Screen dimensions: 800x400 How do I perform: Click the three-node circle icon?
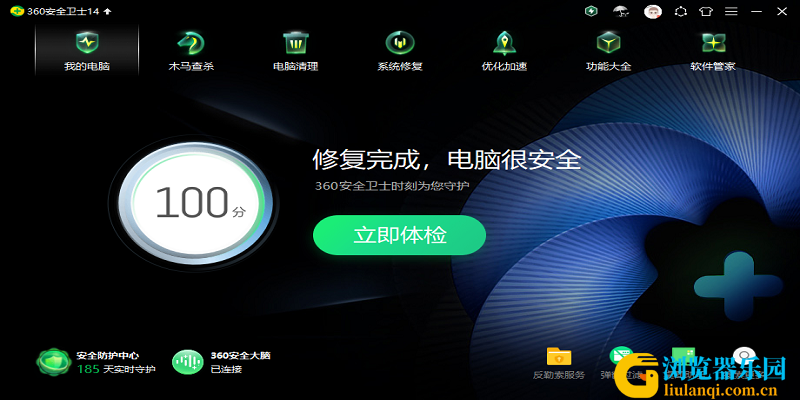681,11
